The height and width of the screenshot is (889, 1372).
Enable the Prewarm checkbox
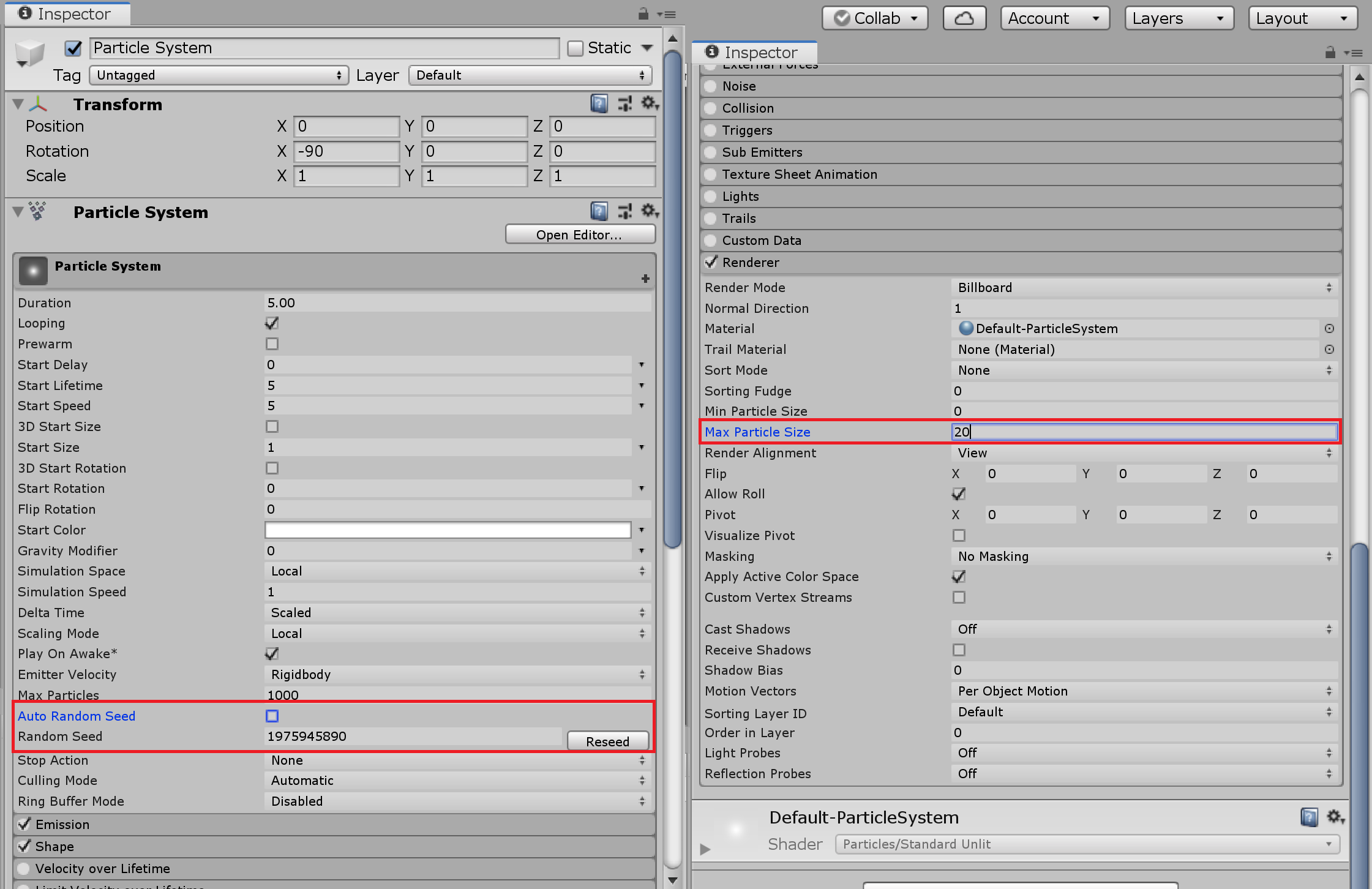pos(272,344)
